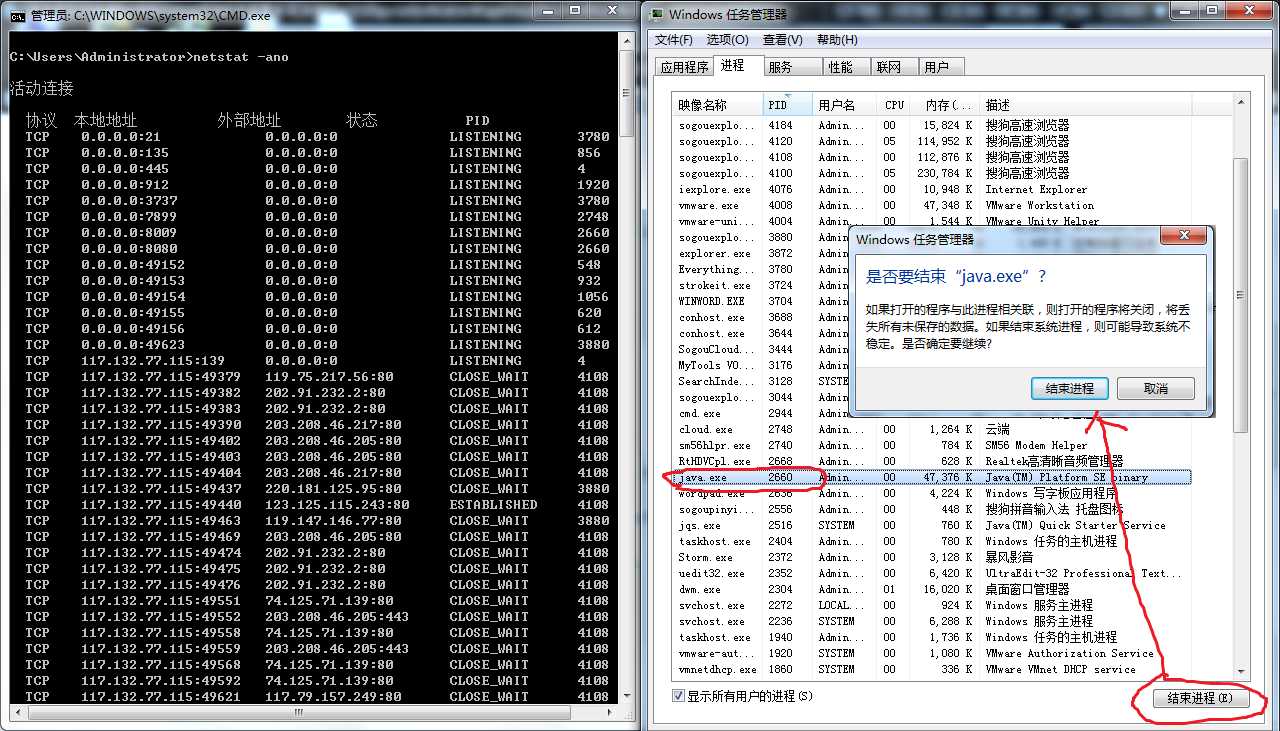Click the netstat -ano command text in CMD
This screenshot has height=731, width=1280.
pos(239,57)
